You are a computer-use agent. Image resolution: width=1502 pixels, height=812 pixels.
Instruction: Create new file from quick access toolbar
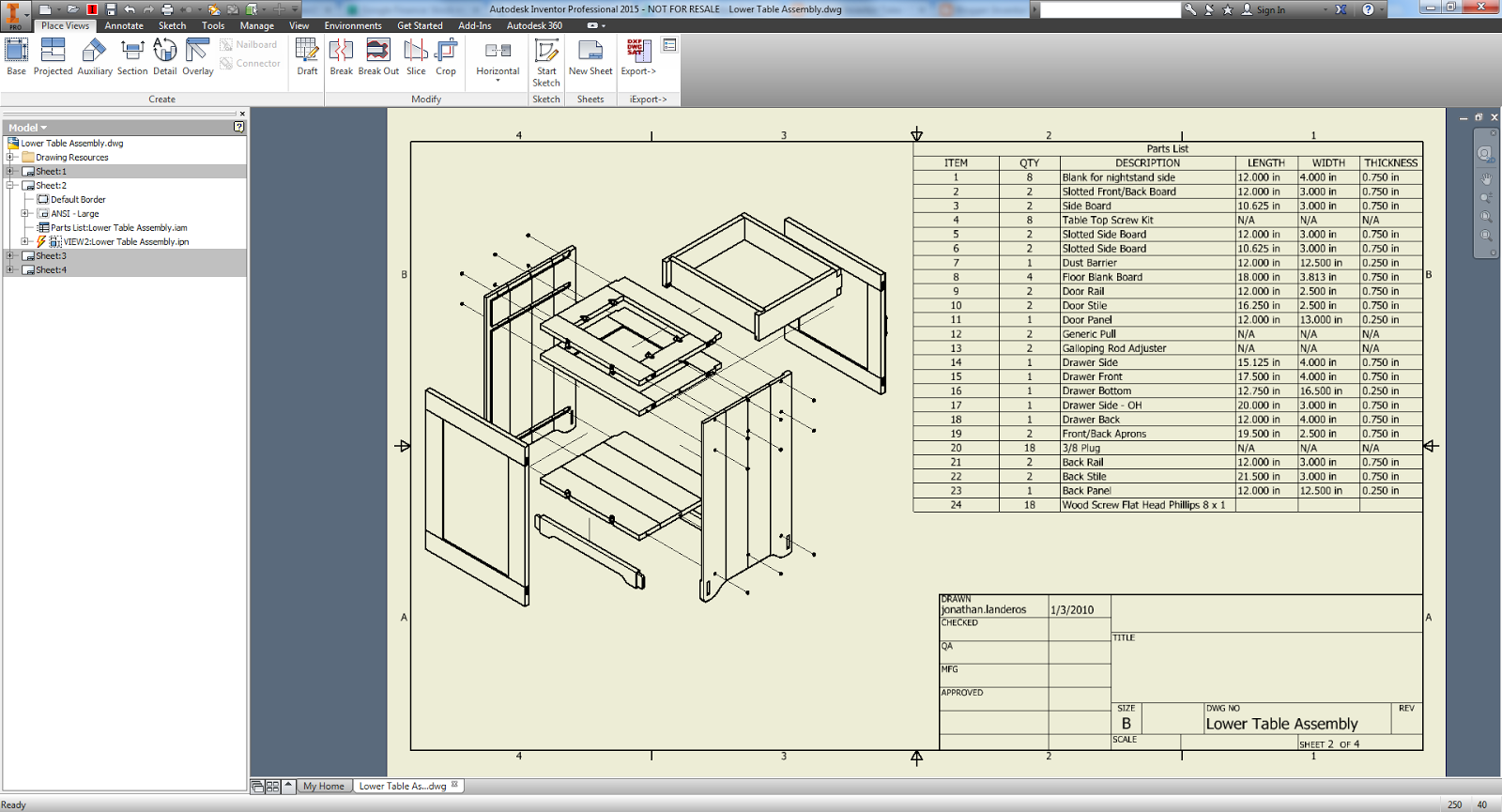click(x=45, y=9)
